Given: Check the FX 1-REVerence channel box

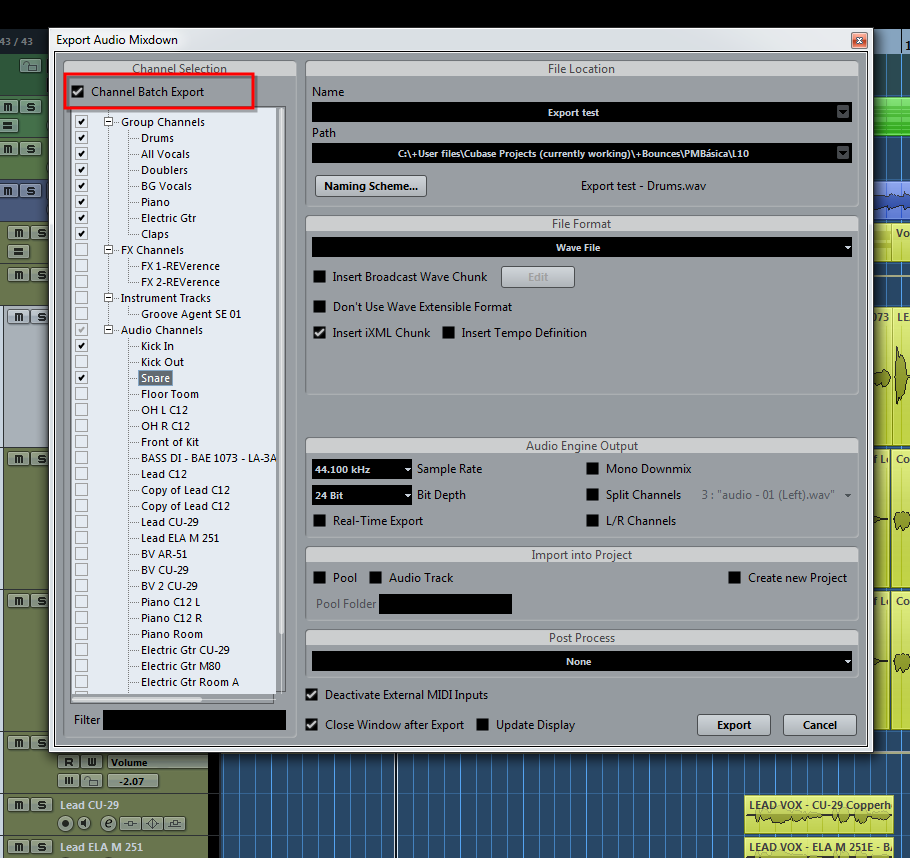Looking at the screenshot, I should tap(81, 266).
